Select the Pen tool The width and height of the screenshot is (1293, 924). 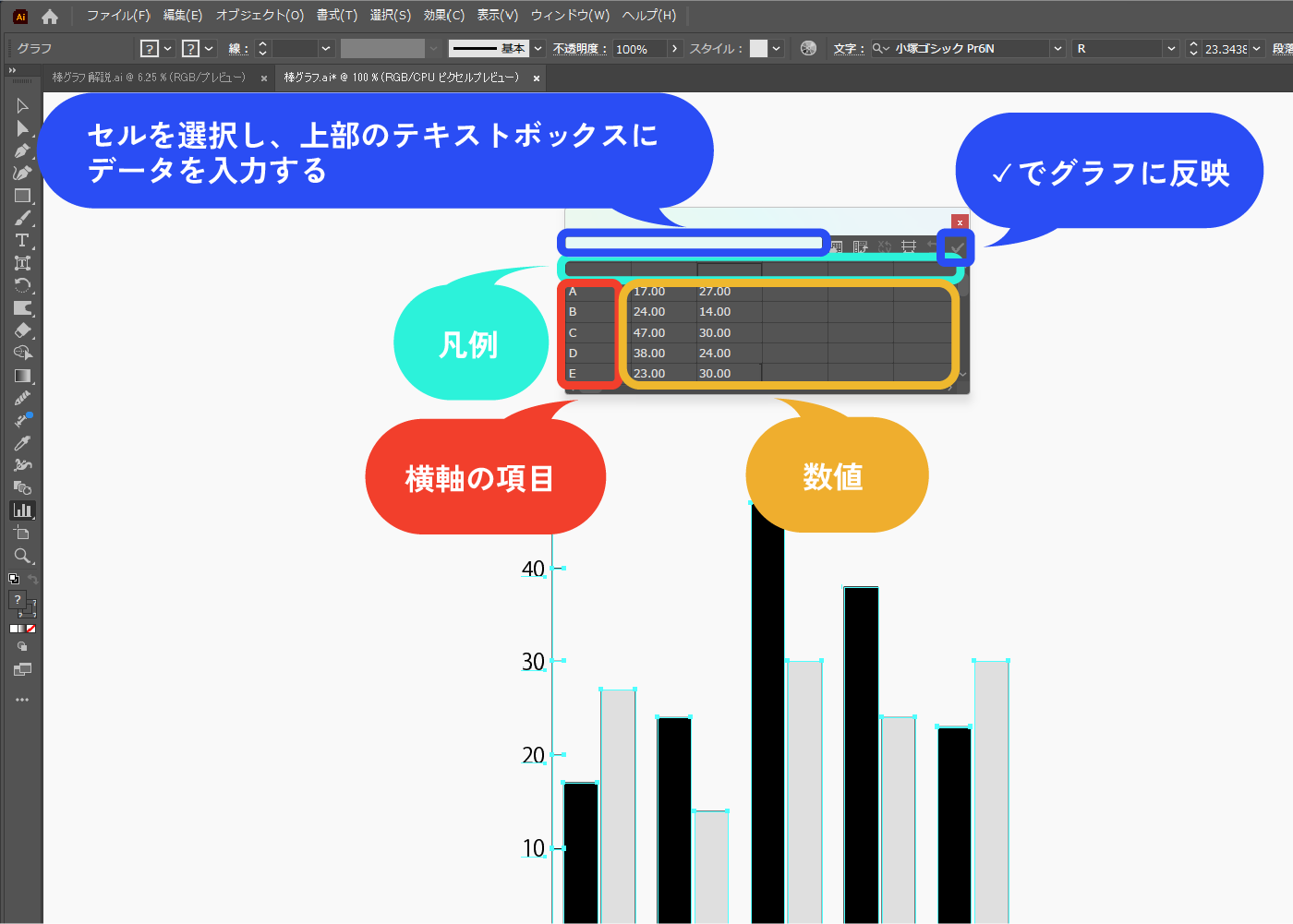pos(22,150)
